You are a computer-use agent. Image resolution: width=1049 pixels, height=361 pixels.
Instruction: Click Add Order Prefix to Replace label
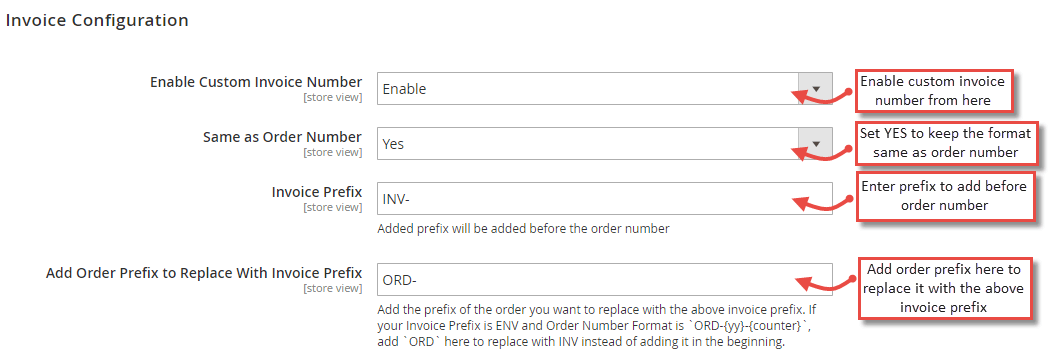click(x=204, y=273)
